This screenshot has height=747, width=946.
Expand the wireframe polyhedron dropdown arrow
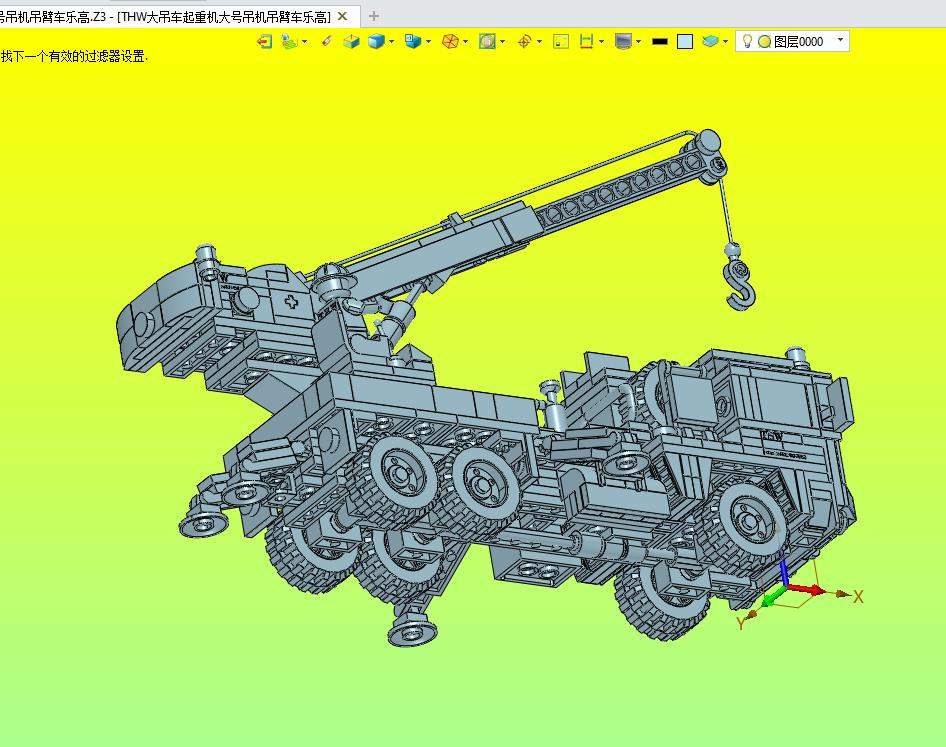click(465, 42)
